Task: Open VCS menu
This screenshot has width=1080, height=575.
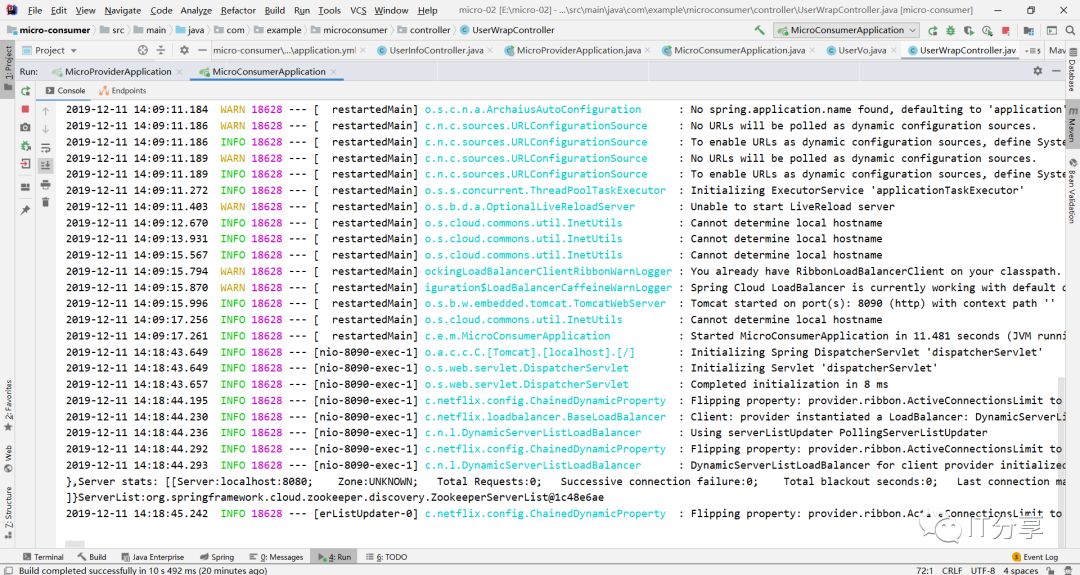Action: [358, 10]
